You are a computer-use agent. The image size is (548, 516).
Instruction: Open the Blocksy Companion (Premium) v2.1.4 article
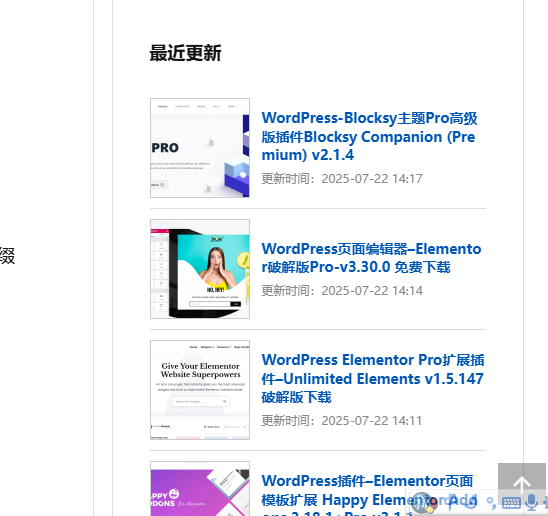[x=369, y=136]
